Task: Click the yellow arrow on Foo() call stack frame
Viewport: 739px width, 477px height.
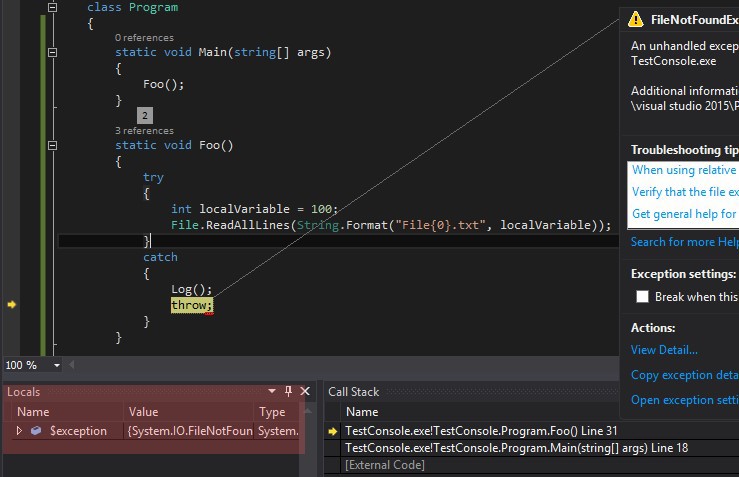Action: click(x=333, y=431)
